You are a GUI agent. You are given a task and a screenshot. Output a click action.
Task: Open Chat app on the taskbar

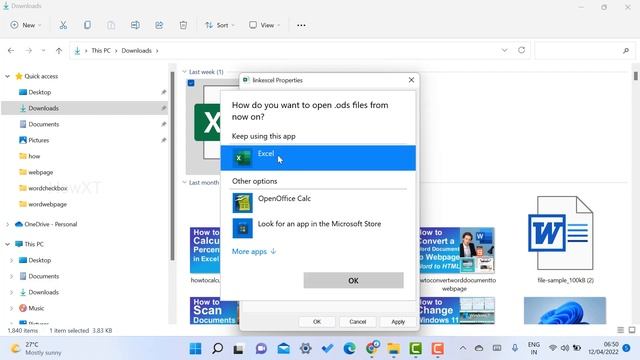click(x=261, y=349)
